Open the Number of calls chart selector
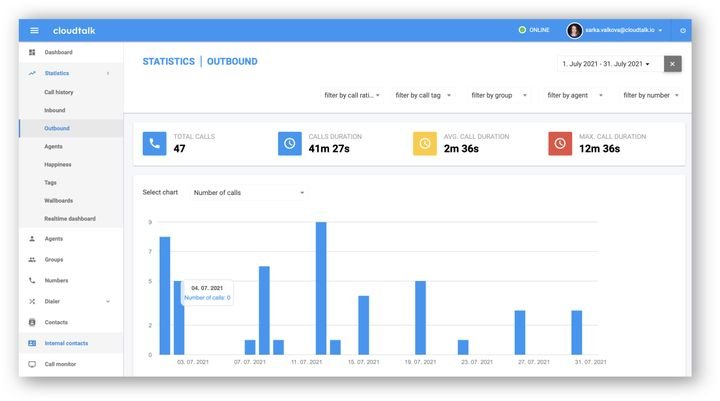 248,192
